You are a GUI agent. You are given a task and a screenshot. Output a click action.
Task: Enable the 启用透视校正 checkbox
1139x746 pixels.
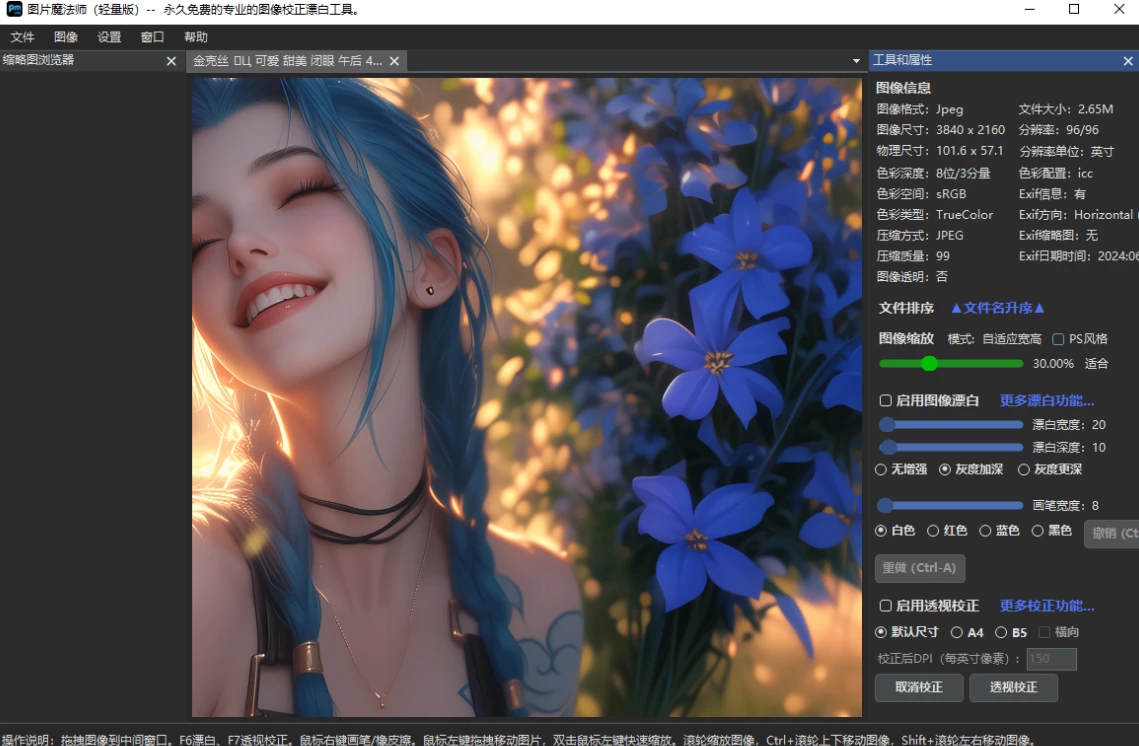click(x=885, y=606)
